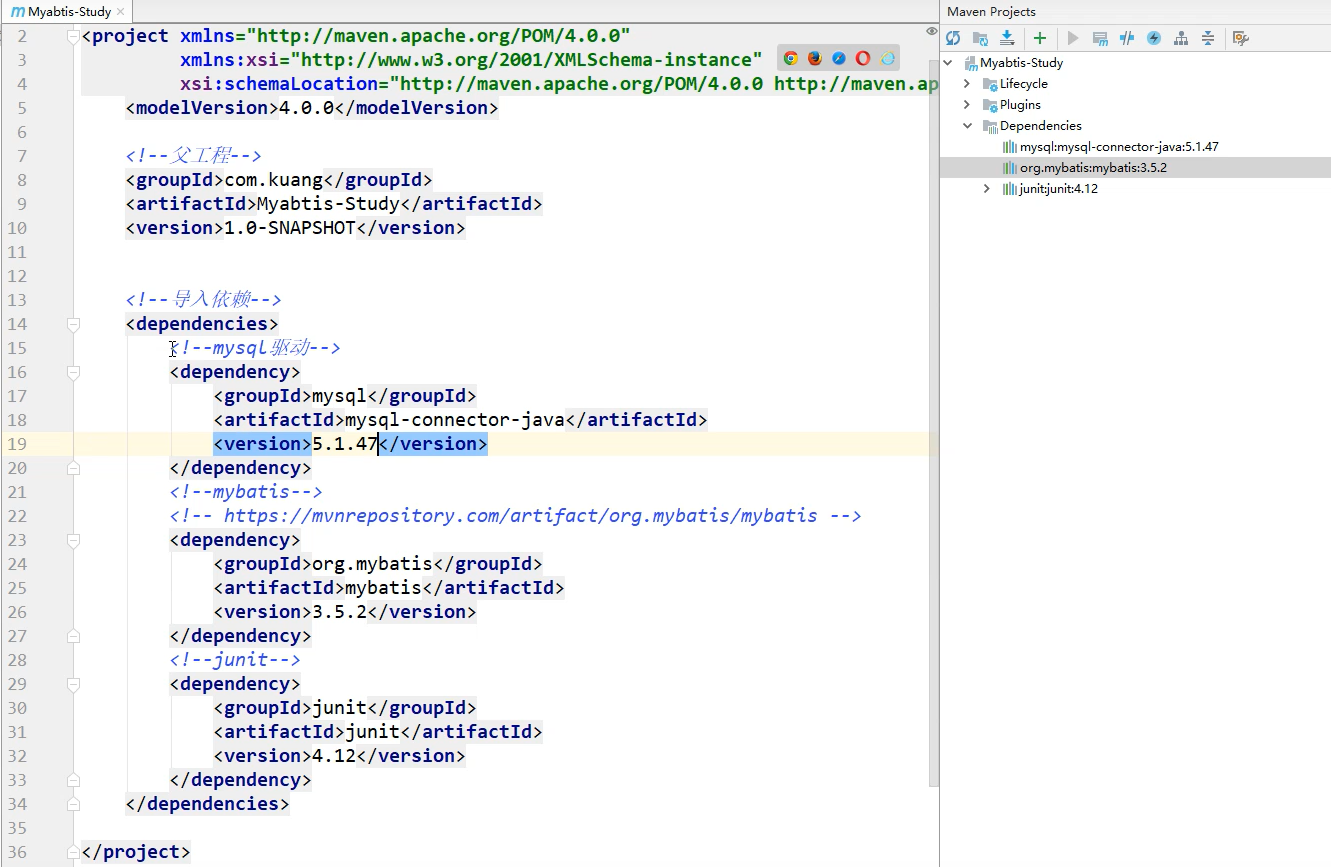Click the Maven Projects panel title
The width and height of the screenshot is (1331, 867).
991,12
